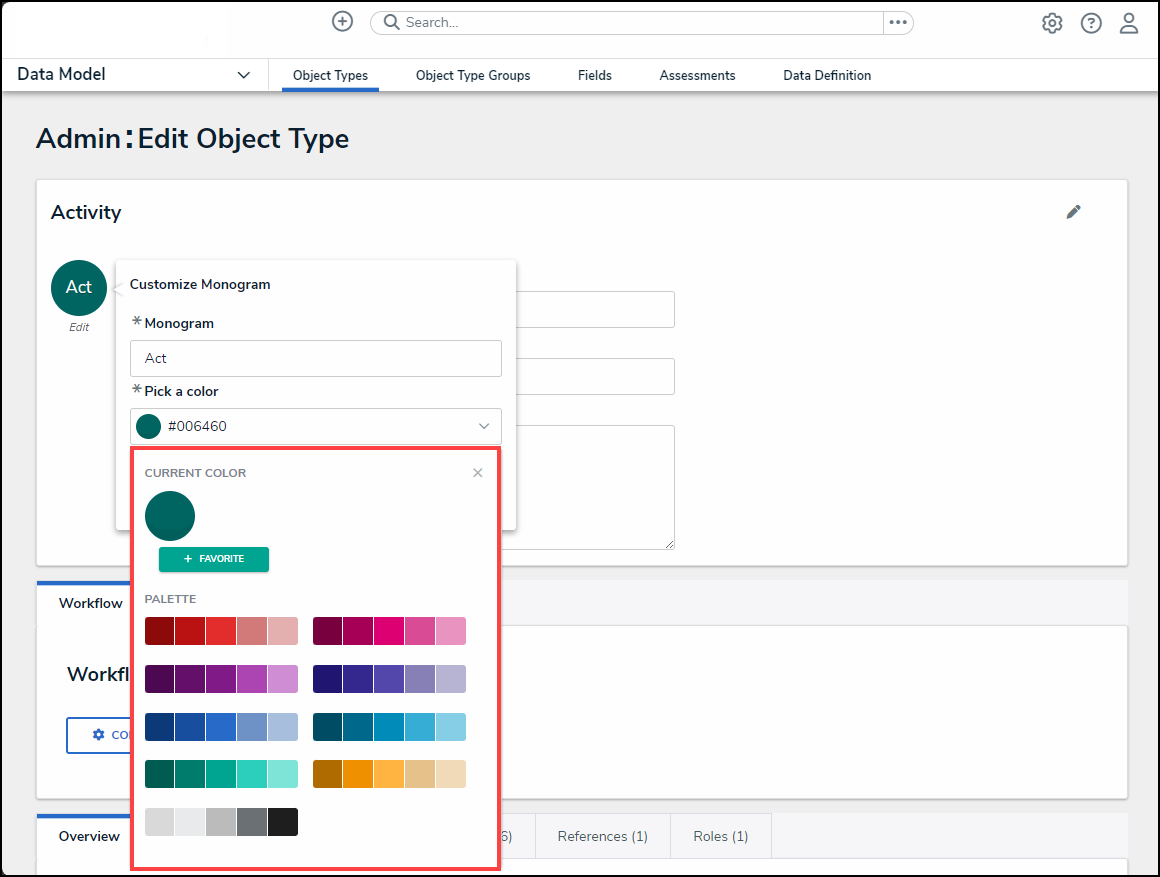Viewport: 1160px width, 877px height.
Task: Click the search options ellipsis icon
Action: click(x=897, y=22)
